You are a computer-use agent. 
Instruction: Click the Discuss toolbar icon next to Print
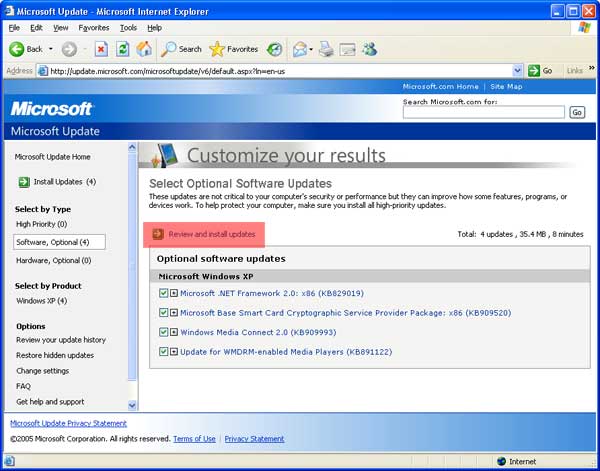point(347,49)
